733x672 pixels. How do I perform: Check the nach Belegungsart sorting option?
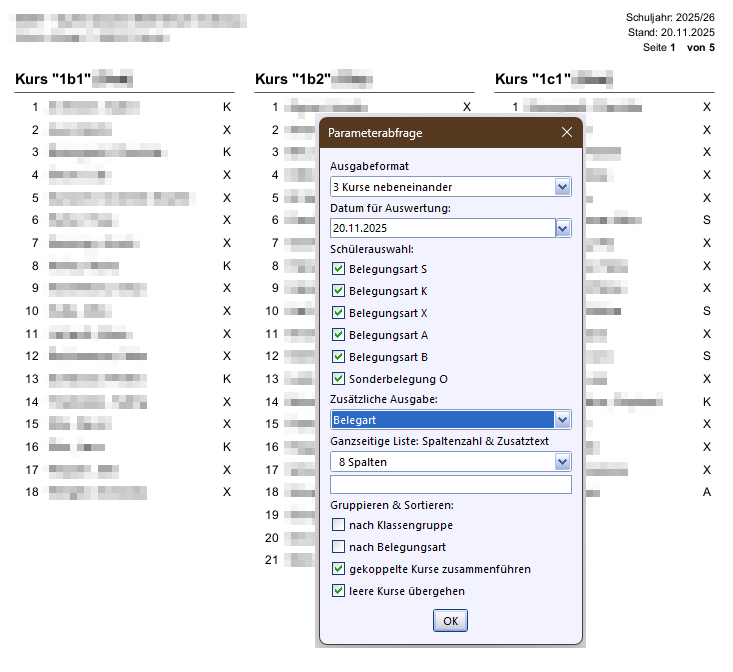339,547
